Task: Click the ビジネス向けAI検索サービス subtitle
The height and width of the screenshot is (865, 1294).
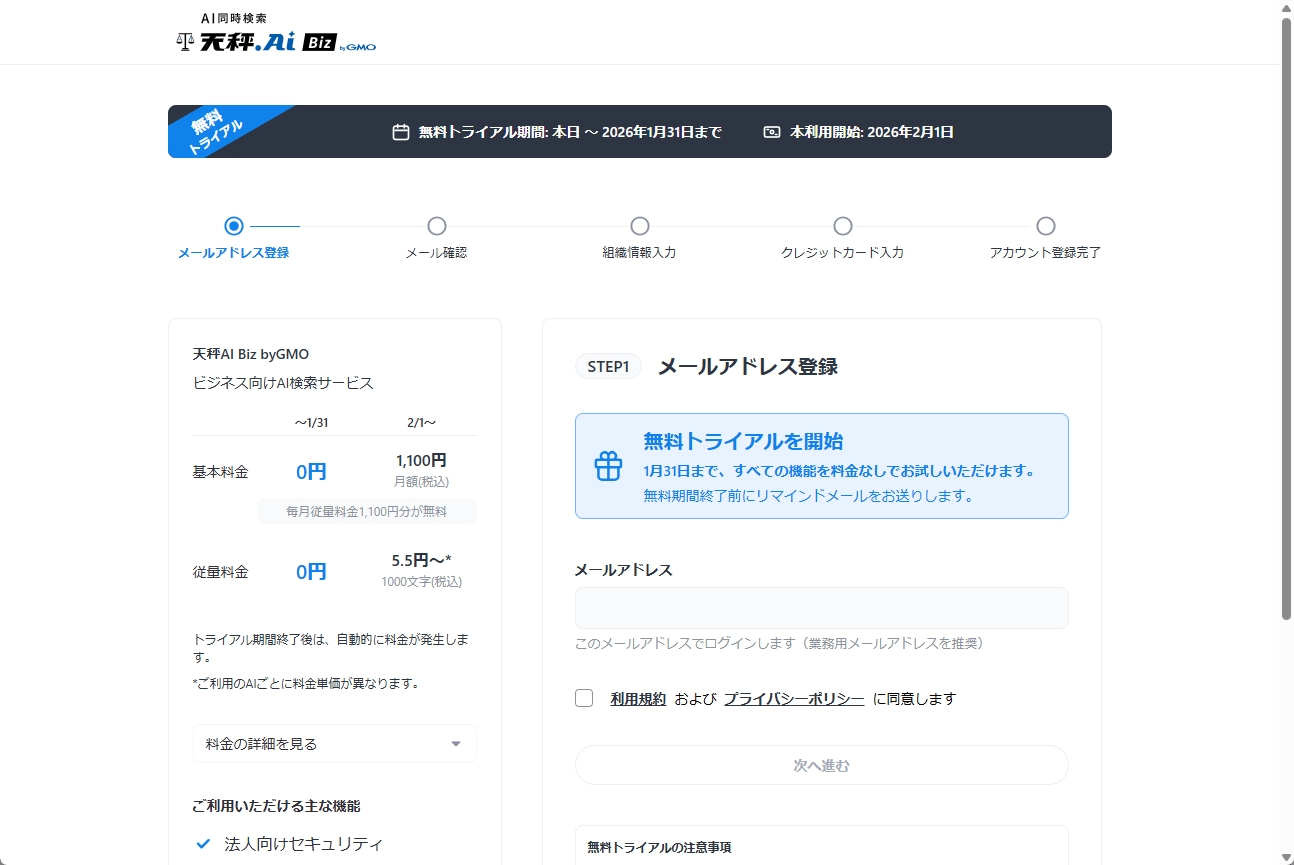Action: coord(283,383)
